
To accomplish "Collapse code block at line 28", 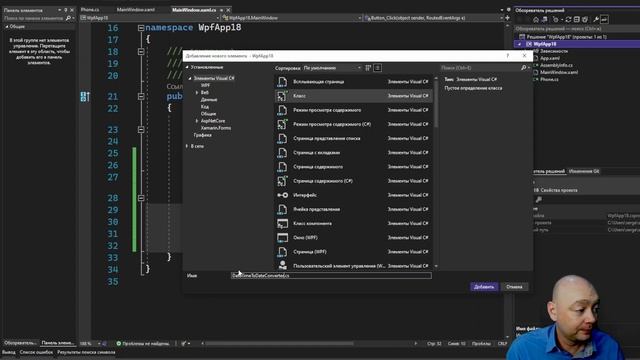I will 141,198.
